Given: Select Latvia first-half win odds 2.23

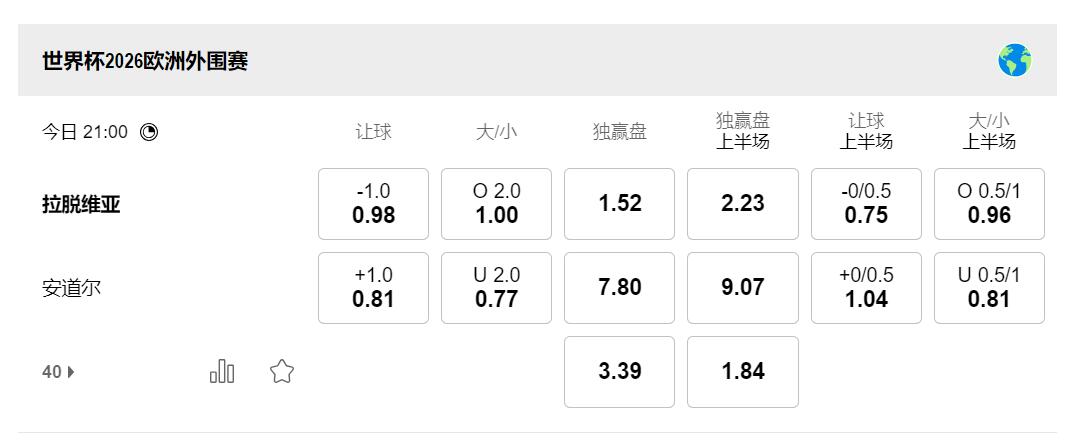Looking at the screenshot, I should tap(742, 204).
